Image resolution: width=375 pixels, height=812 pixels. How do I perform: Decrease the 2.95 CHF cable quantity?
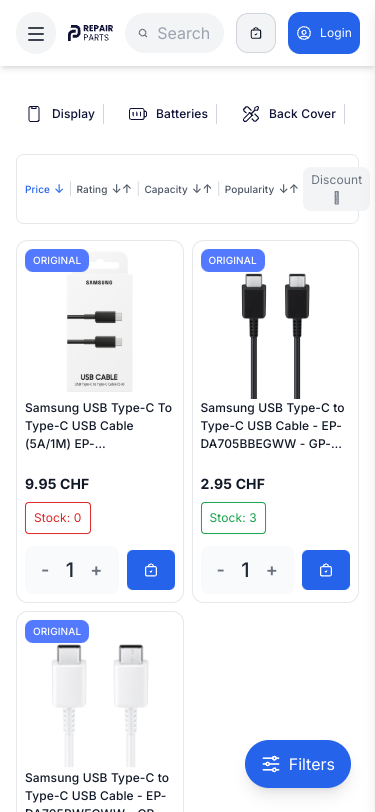pyautogui.click(x=221, y=571)
